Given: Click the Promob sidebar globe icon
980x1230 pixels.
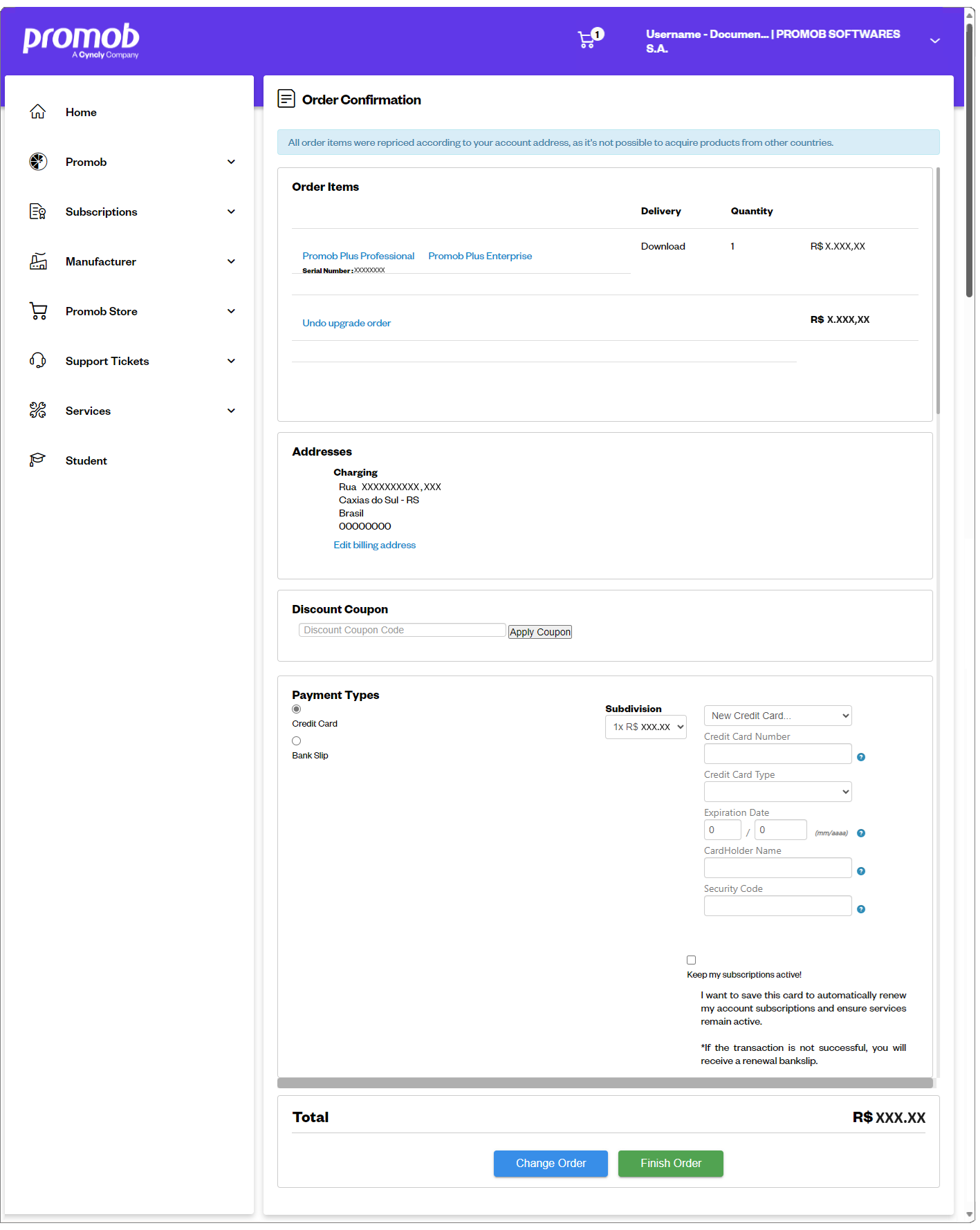Looking at the screenshot, I should [x=38, y=161].
